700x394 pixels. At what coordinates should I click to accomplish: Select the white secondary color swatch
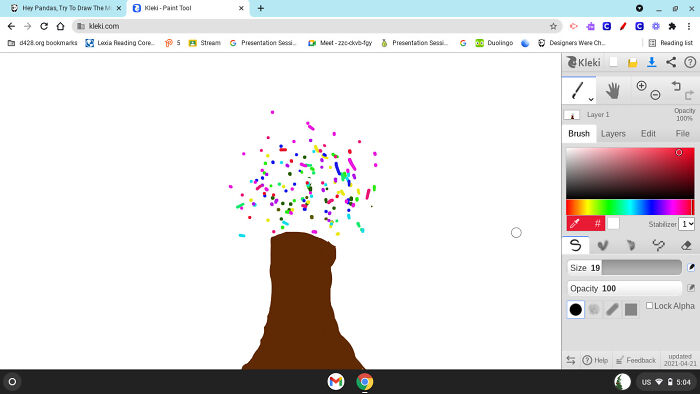(613, 223)
